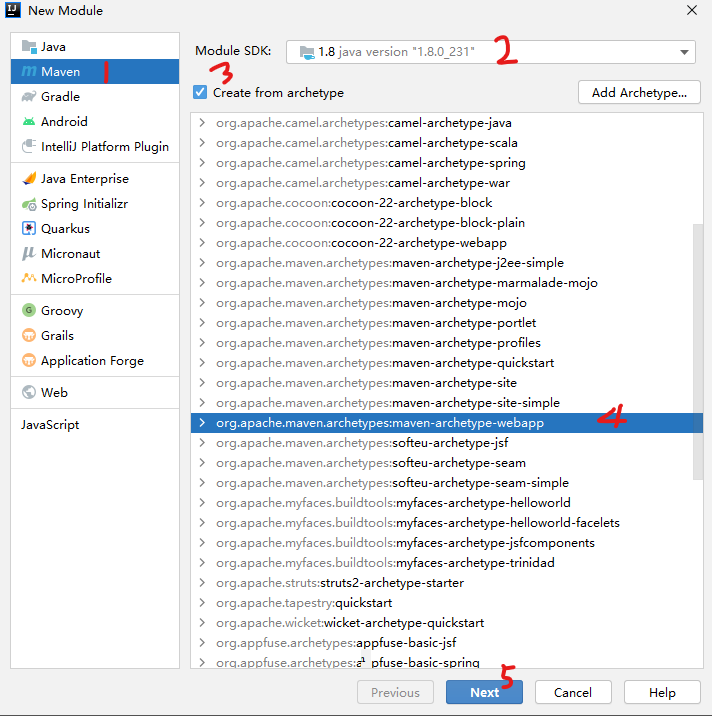Select JavaScript project type
The width and height of the screenshot is (712, 716).
[95, 425]
